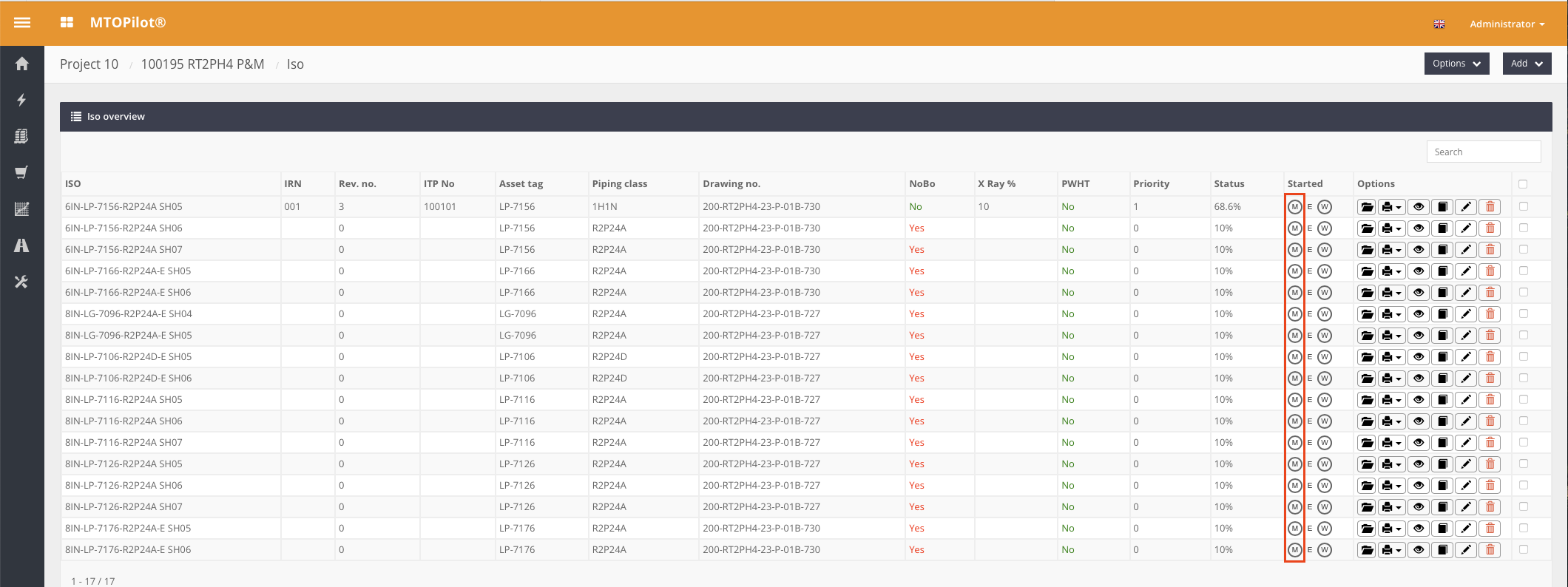Expand the Options dropdown button
This screenshot has width=1568, height=587.
(1456, 64)
